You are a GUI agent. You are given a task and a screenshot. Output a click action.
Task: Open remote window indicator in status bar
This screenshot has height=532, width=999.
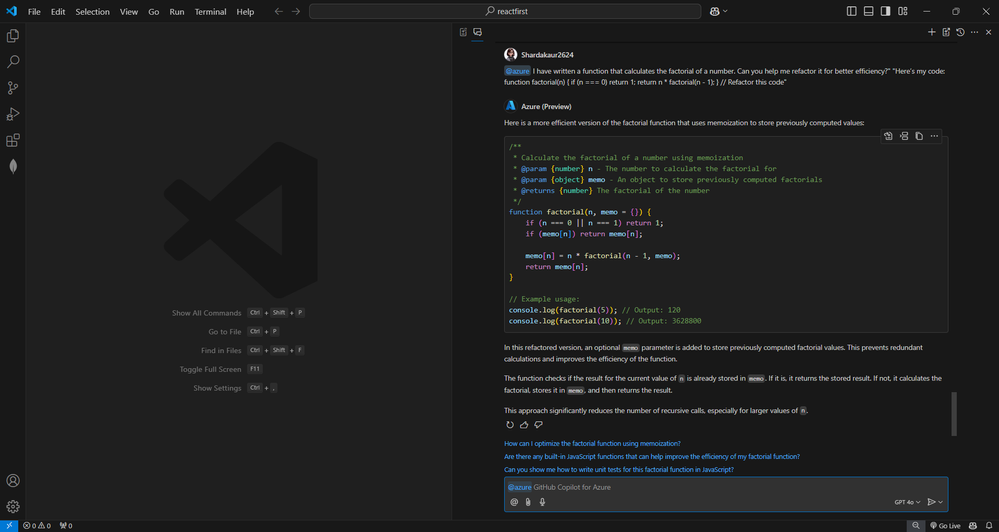click(x=9, y=526)
